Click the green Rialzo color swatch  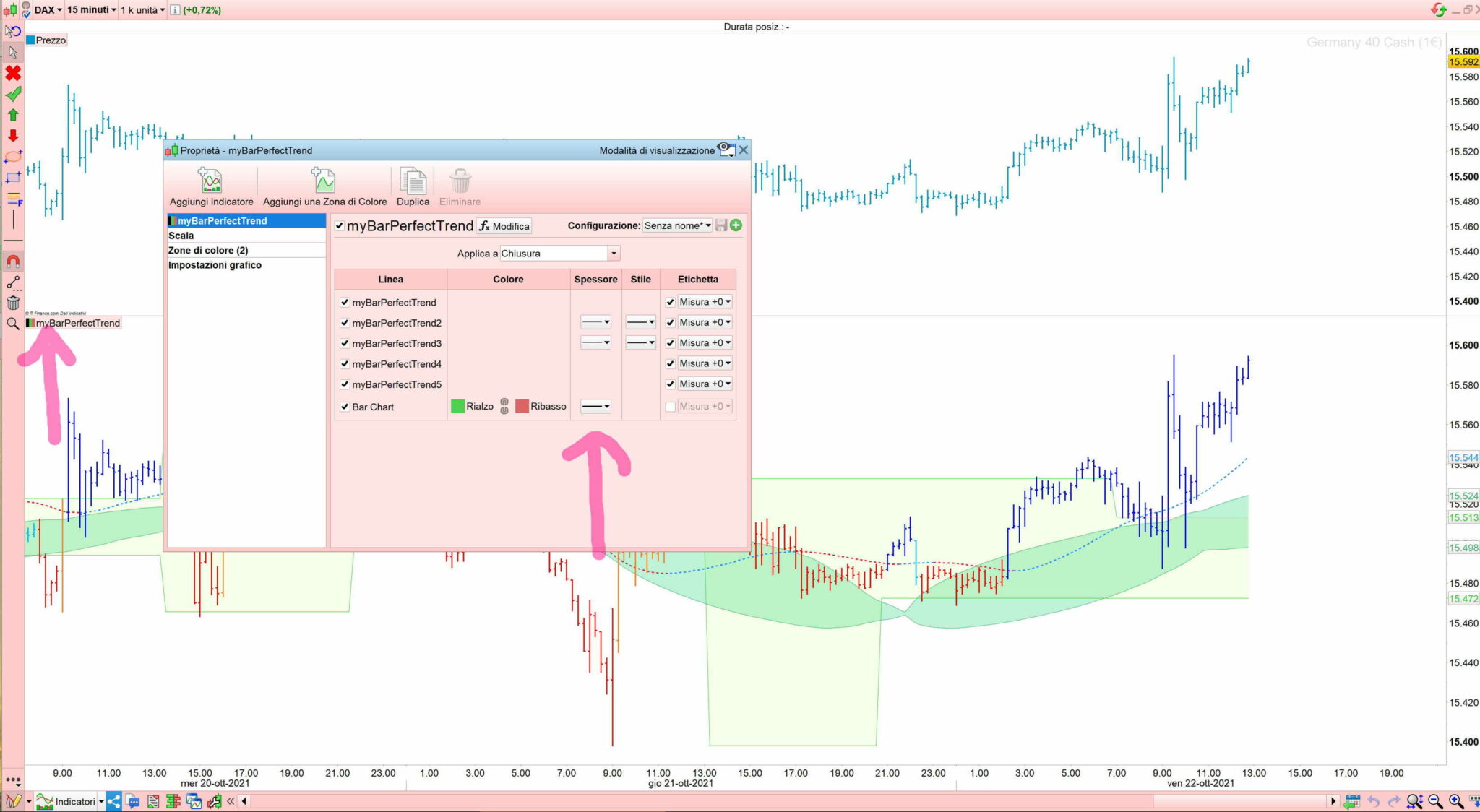click(457, 407)
